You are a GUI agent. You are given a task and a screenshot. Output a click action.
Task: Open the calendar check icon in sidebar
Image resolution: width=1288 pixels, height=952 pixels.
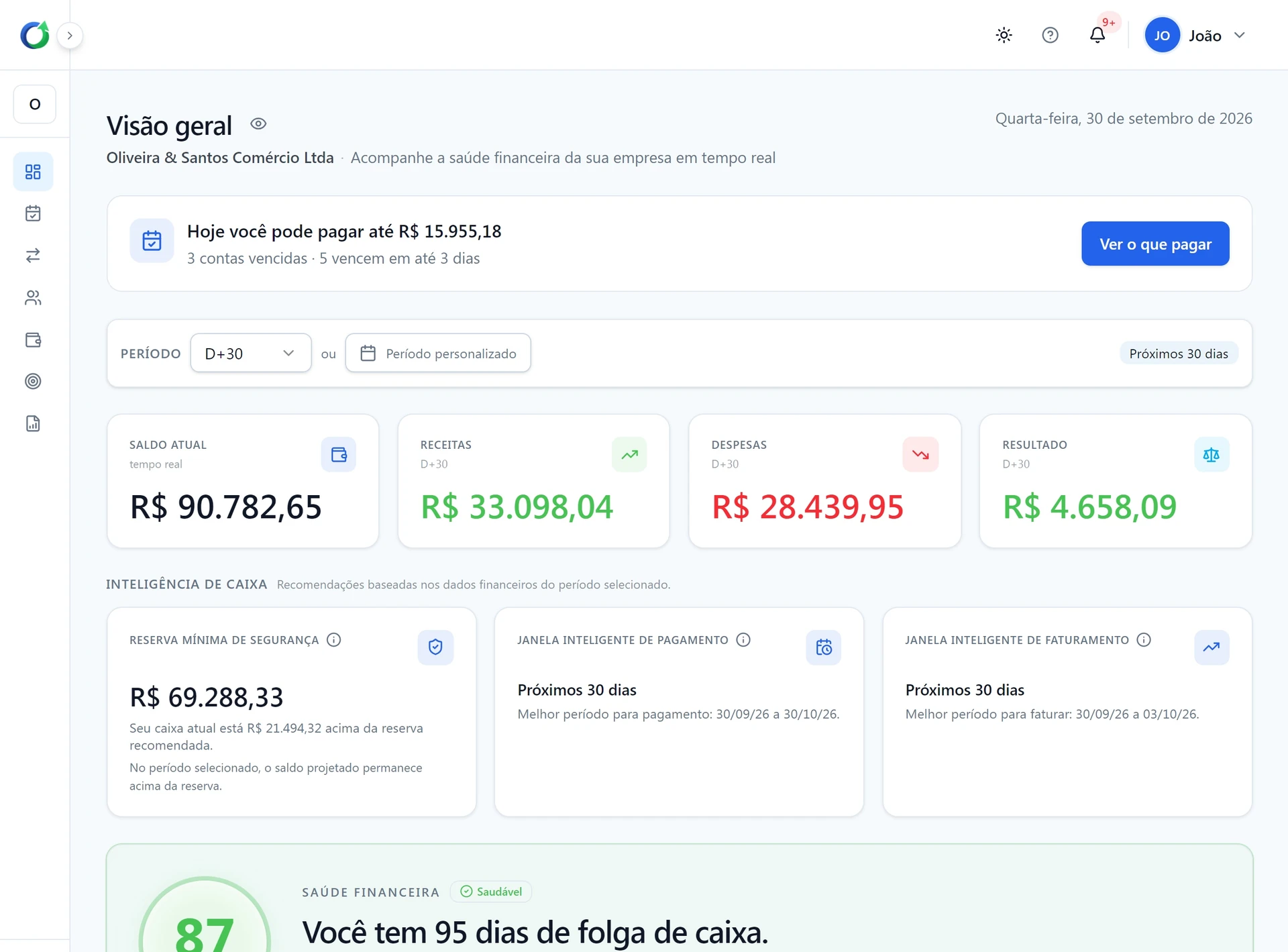33,213
